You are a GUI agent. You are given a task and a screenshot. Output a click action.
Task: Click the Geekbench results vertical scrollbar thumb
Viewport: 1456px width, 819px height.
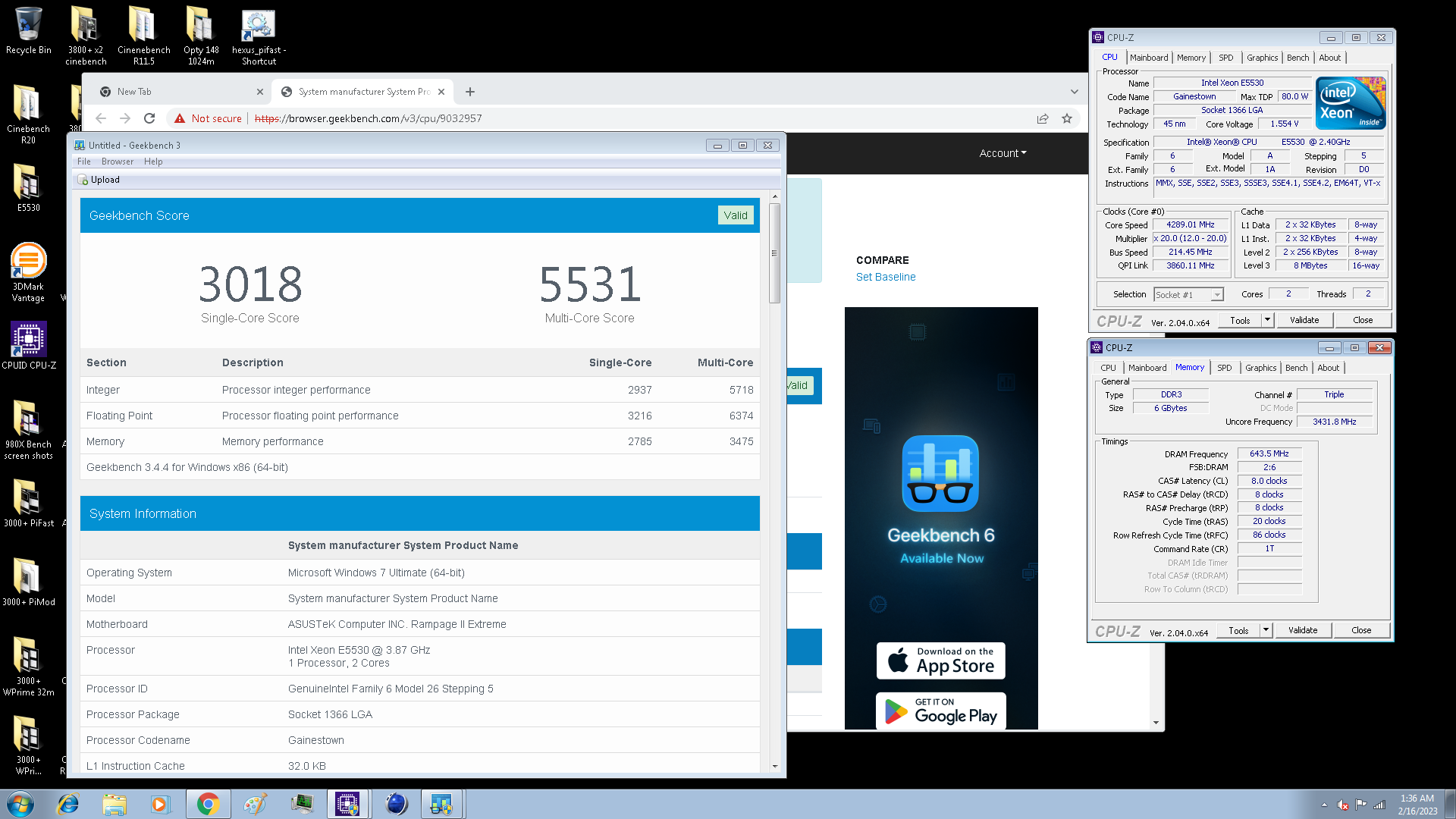[774, 253]
